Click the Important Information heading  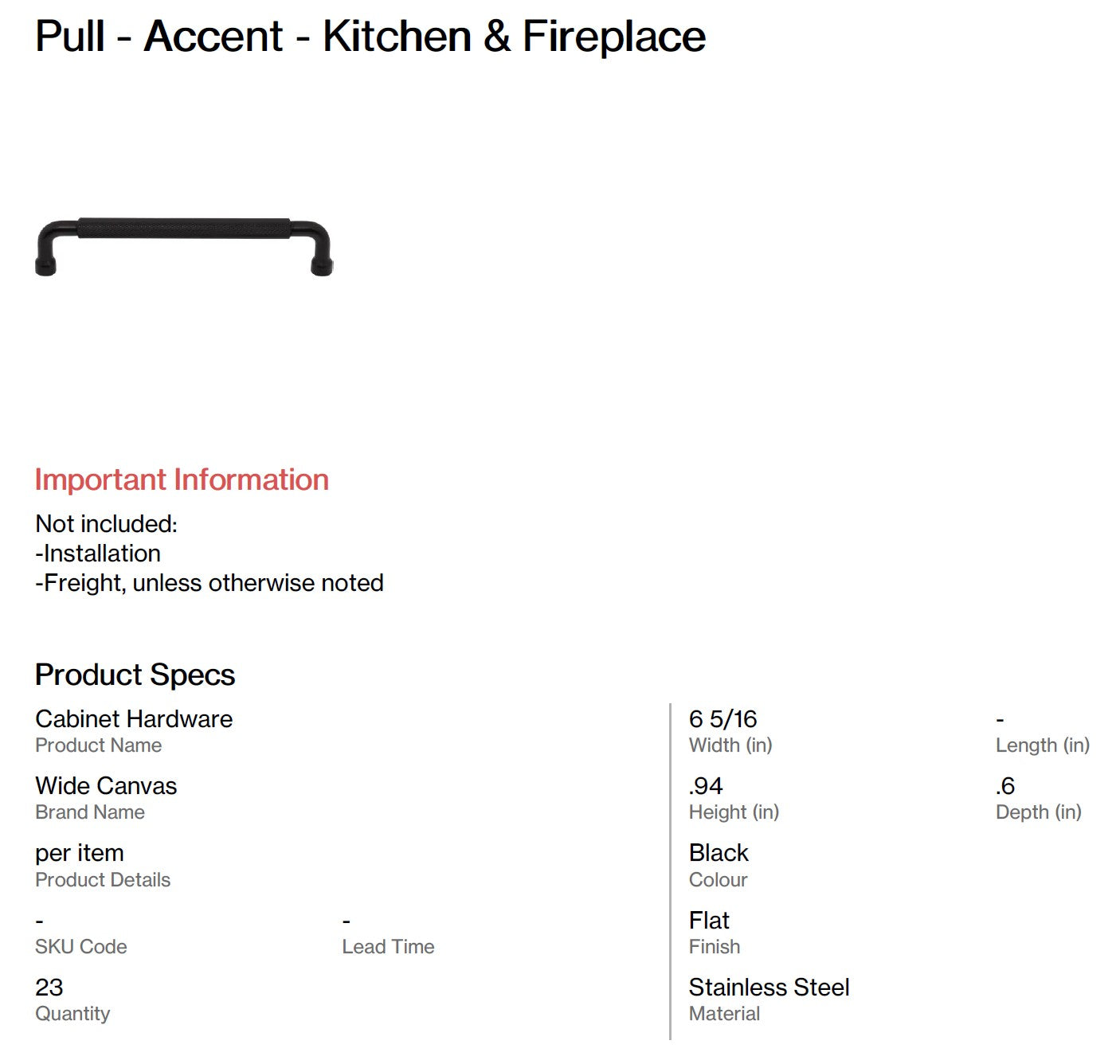tap(182, 479)
